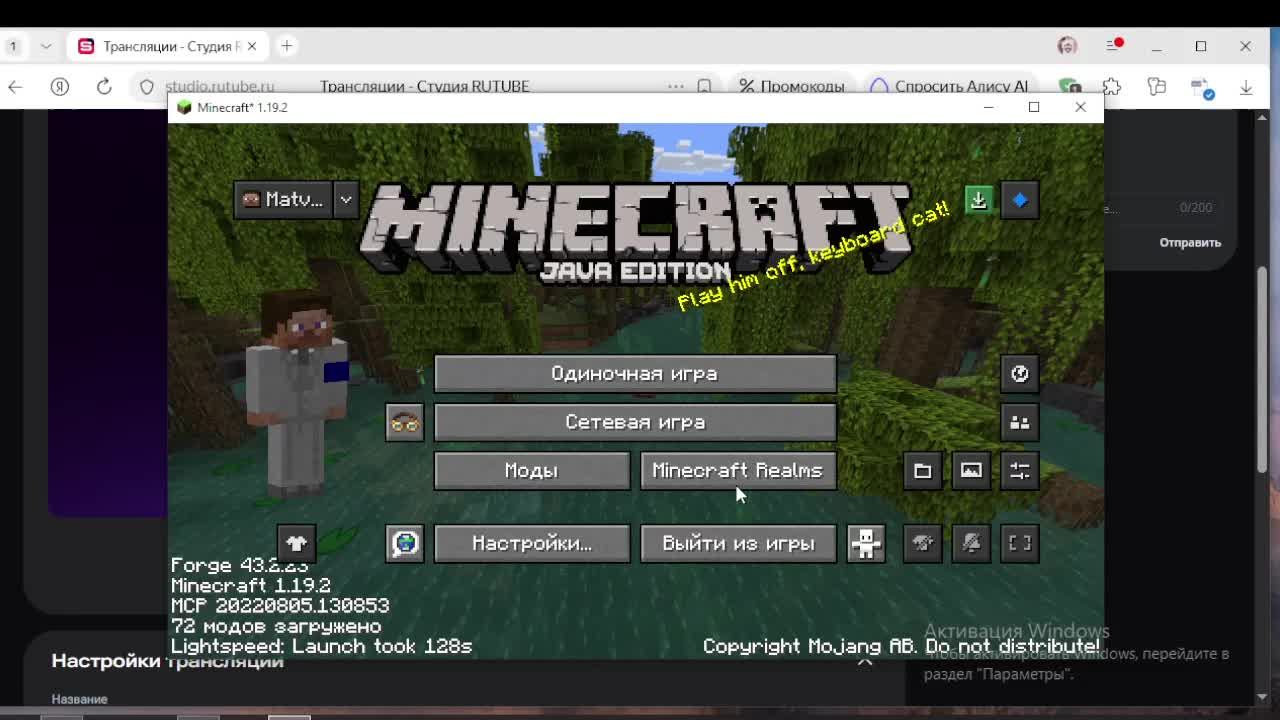Open the browser profile avatar
1280x720 pixels.
coord(1067,46)
